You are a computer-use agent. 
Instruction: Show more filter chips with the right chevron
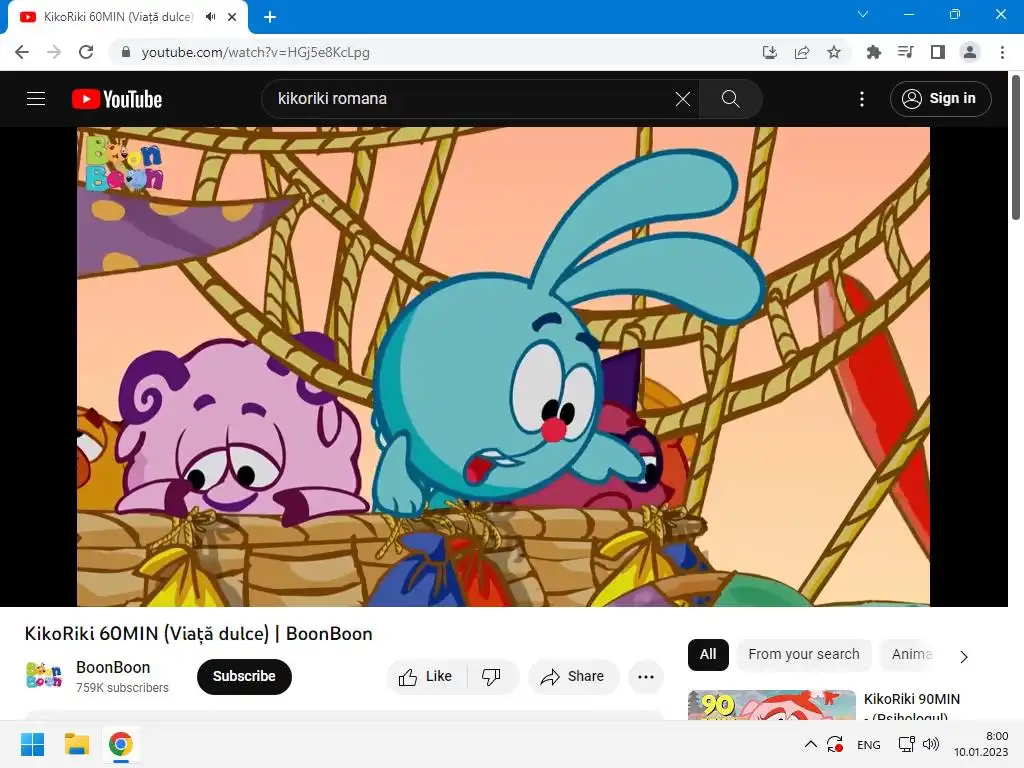click(964, 656)
